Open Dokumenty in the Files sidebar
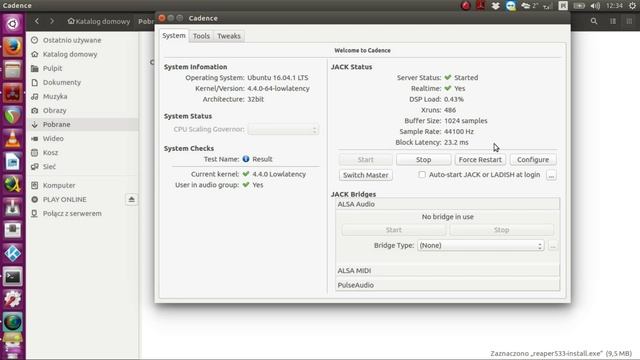640x360 pixels. click(83, 82)
